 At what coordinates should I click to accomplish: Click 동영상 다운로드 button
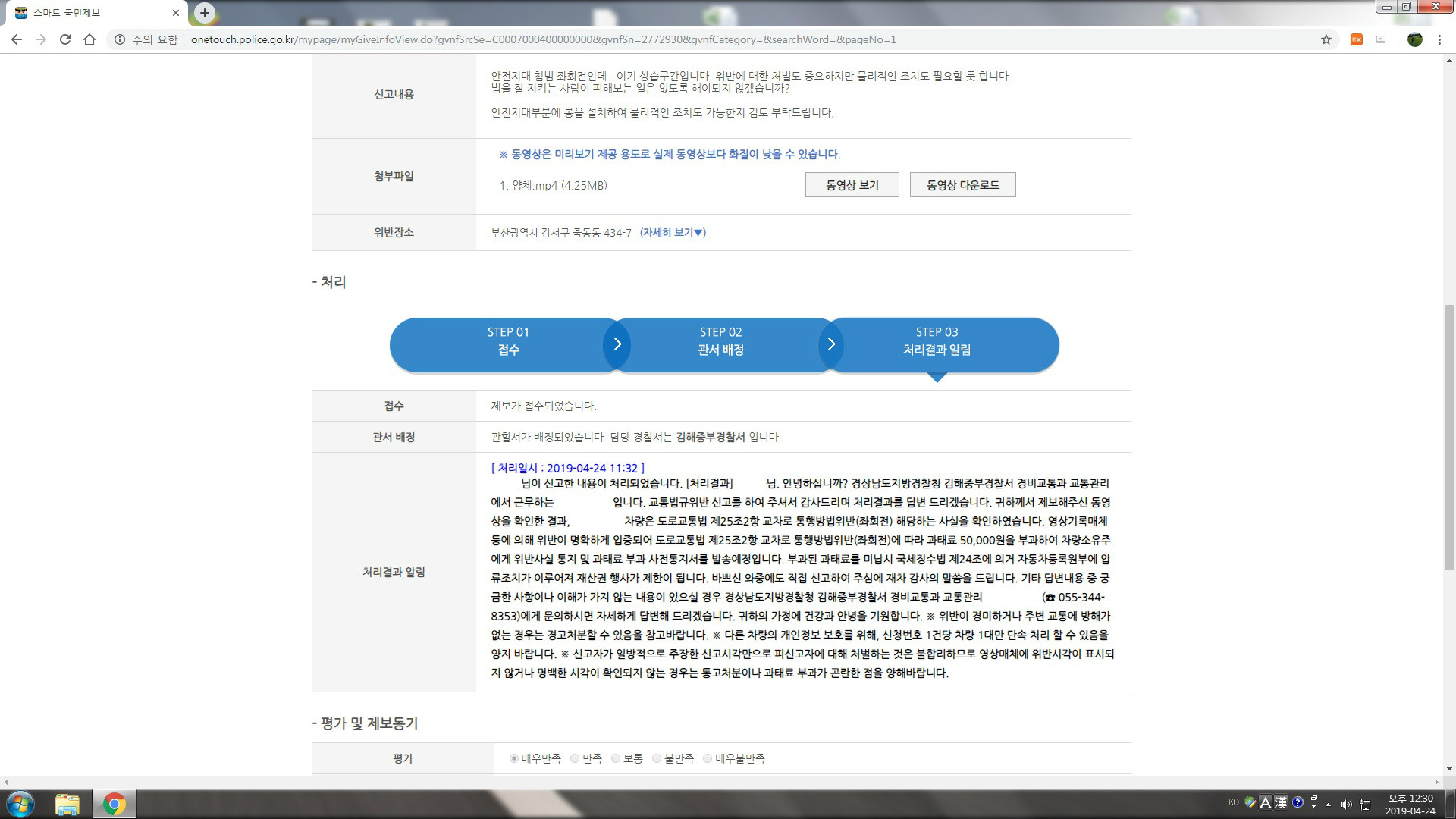(962, 185)
